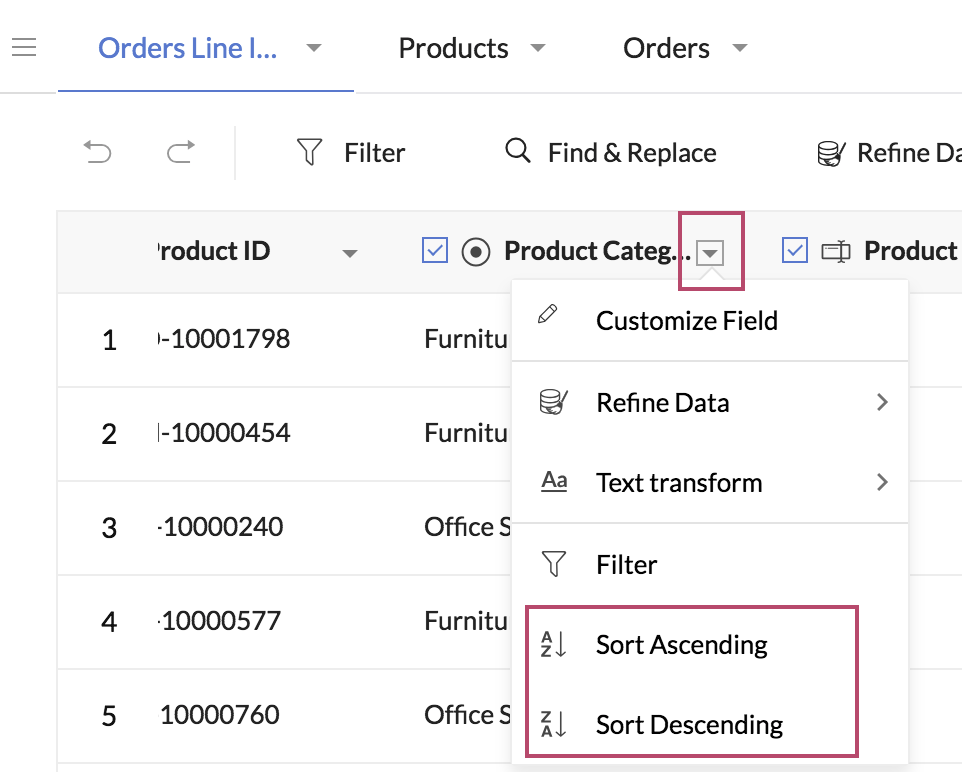This screenshot has width=962, height=772.
Task: Expand the Refine Data submenu arrow
Action: click(881, 402)
